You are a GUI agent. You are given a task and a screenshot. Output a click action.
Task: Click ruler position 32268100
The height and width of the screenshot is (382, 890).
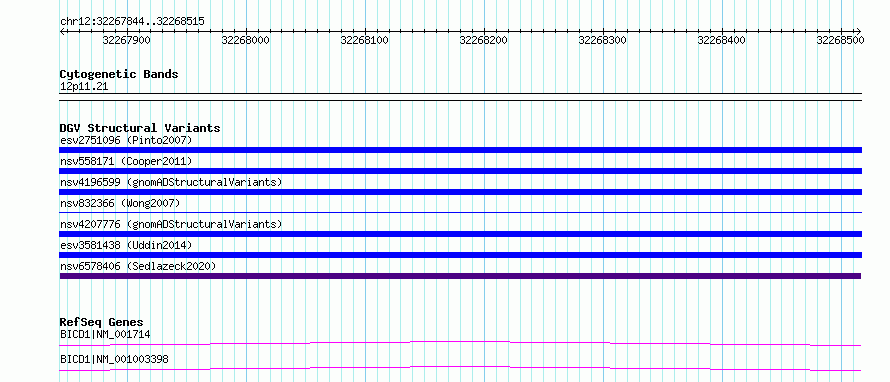364,40
